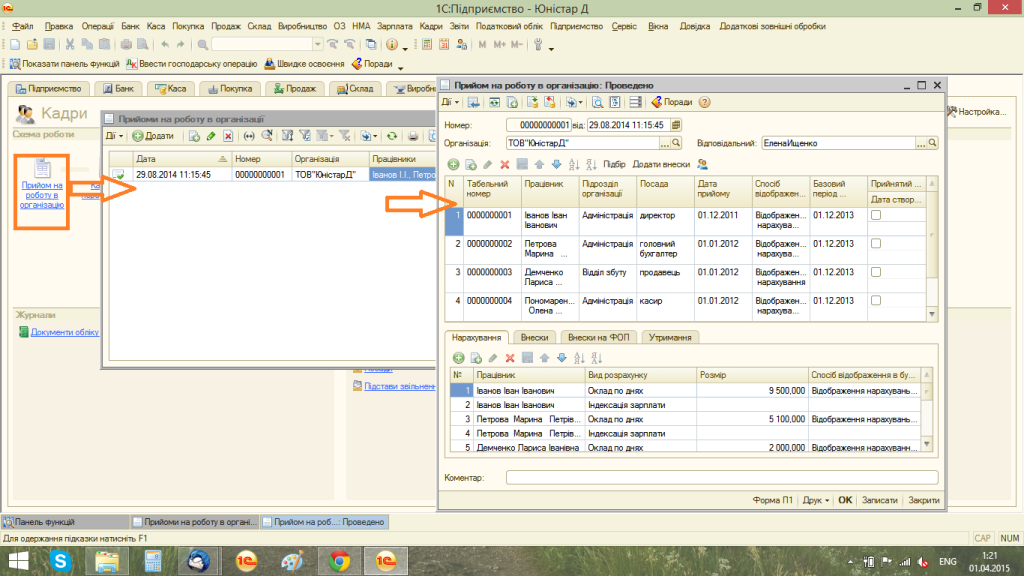This screenshot has width=1024, height=576.
Task: Click inside the Коментар input field
Action: pos(722,478)
